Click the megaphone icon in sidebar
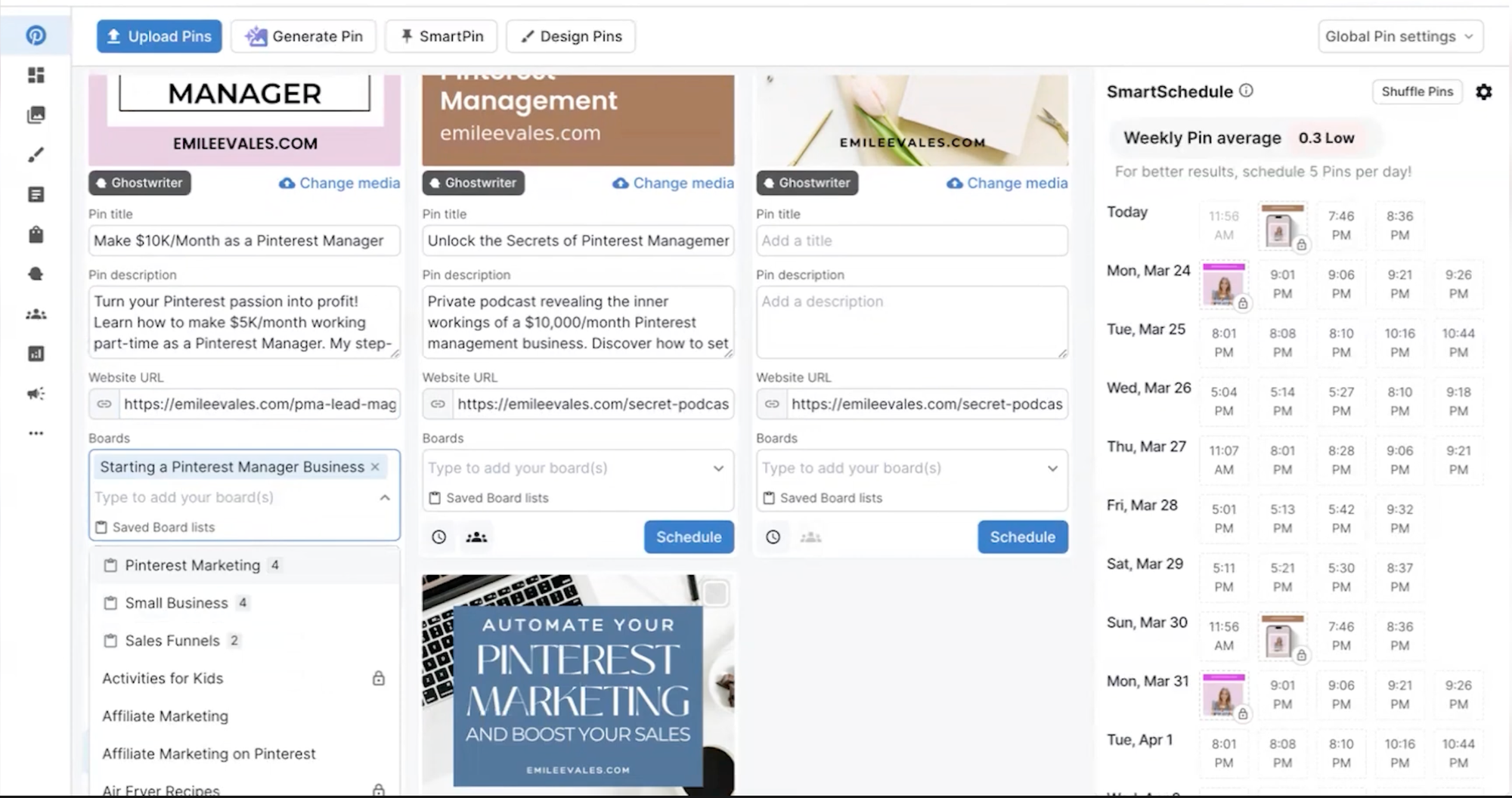 tap(36, 393)
